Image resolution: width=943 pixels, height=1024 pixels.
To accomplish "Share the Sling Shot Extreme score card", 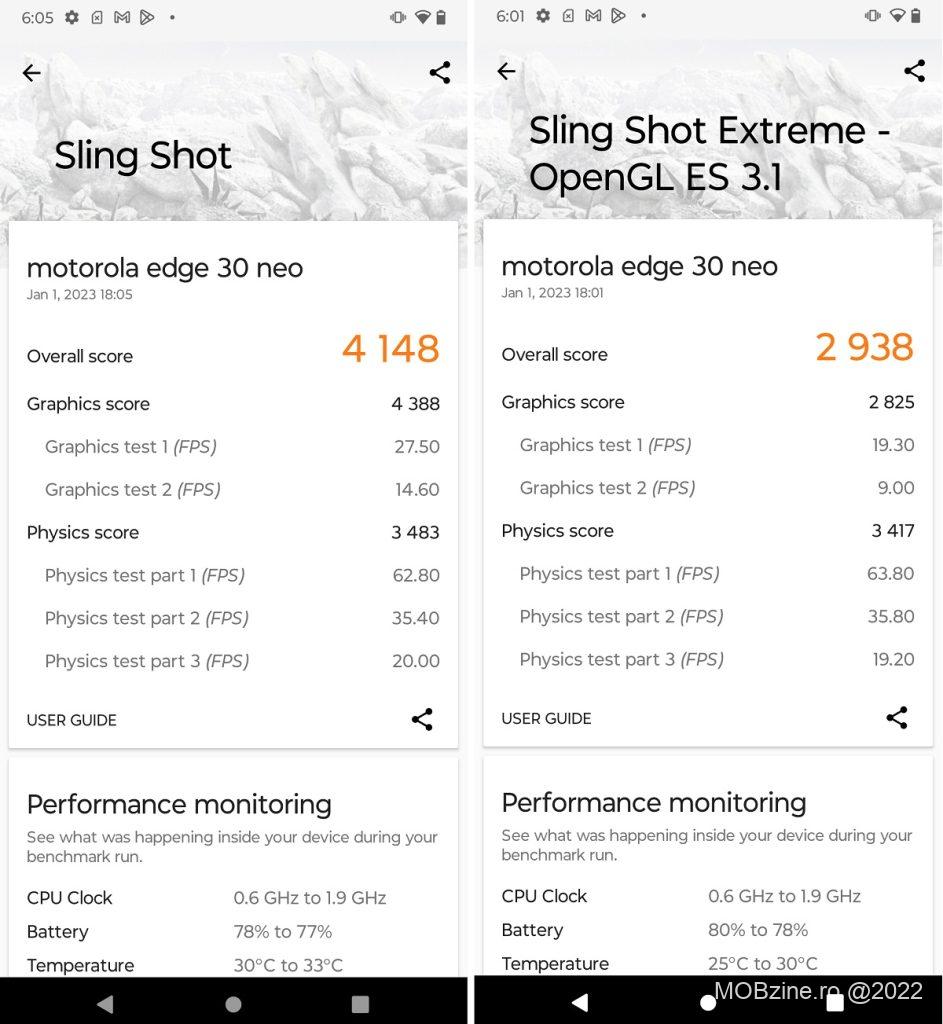I will [x=897, y=717].
